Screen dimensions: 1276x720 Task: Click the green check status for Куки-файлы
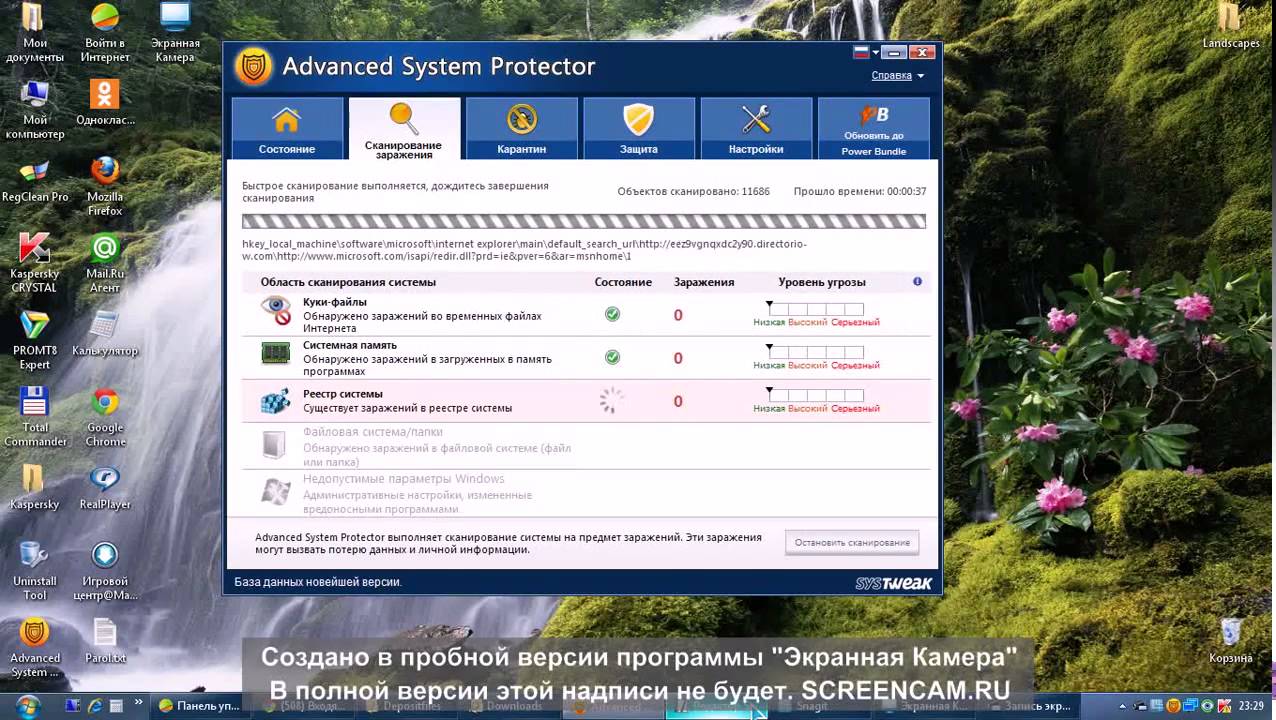click(x=612, y=314)
